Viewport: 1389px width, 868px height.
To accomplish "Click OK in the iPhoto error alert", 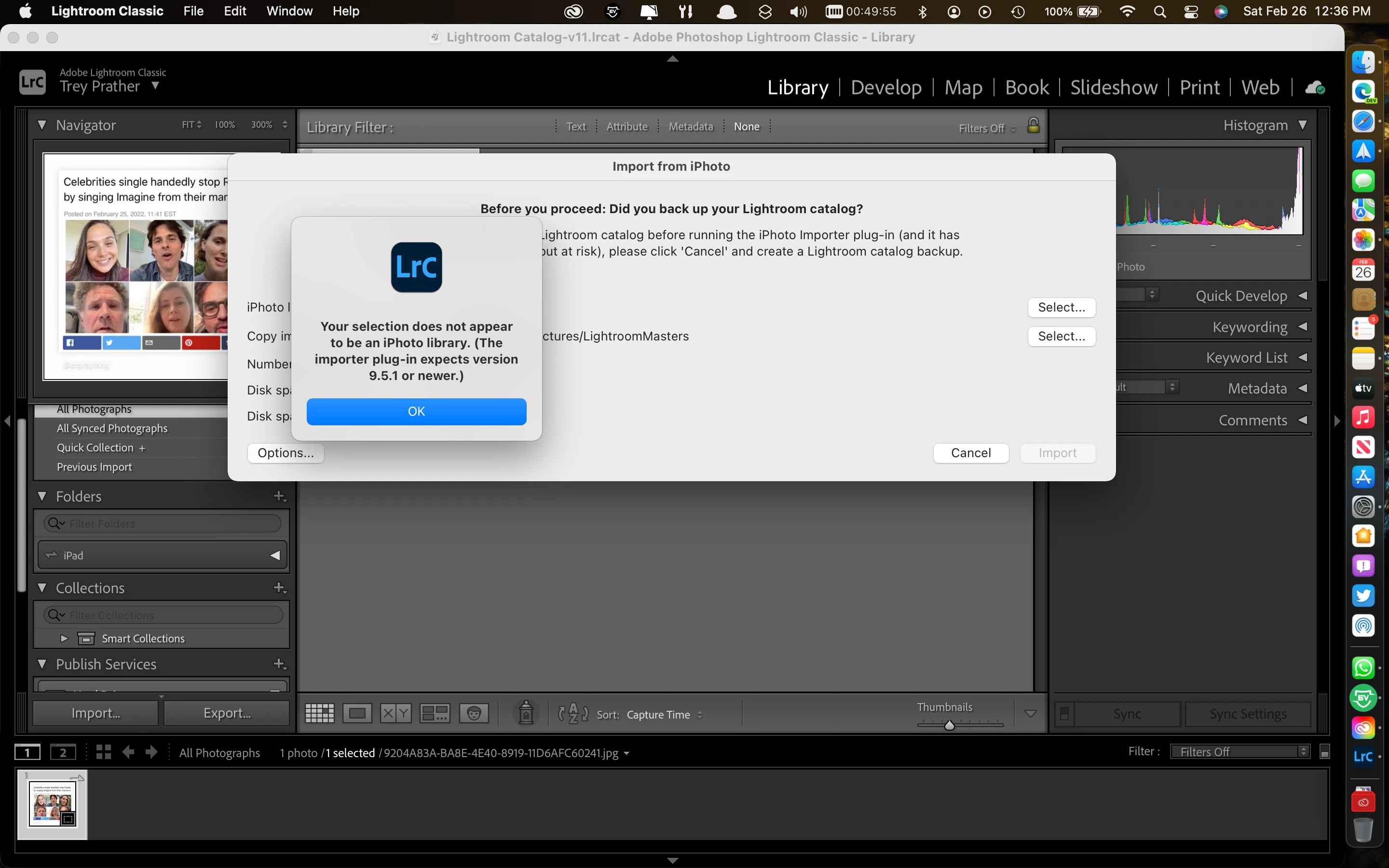I will (416, 412).
